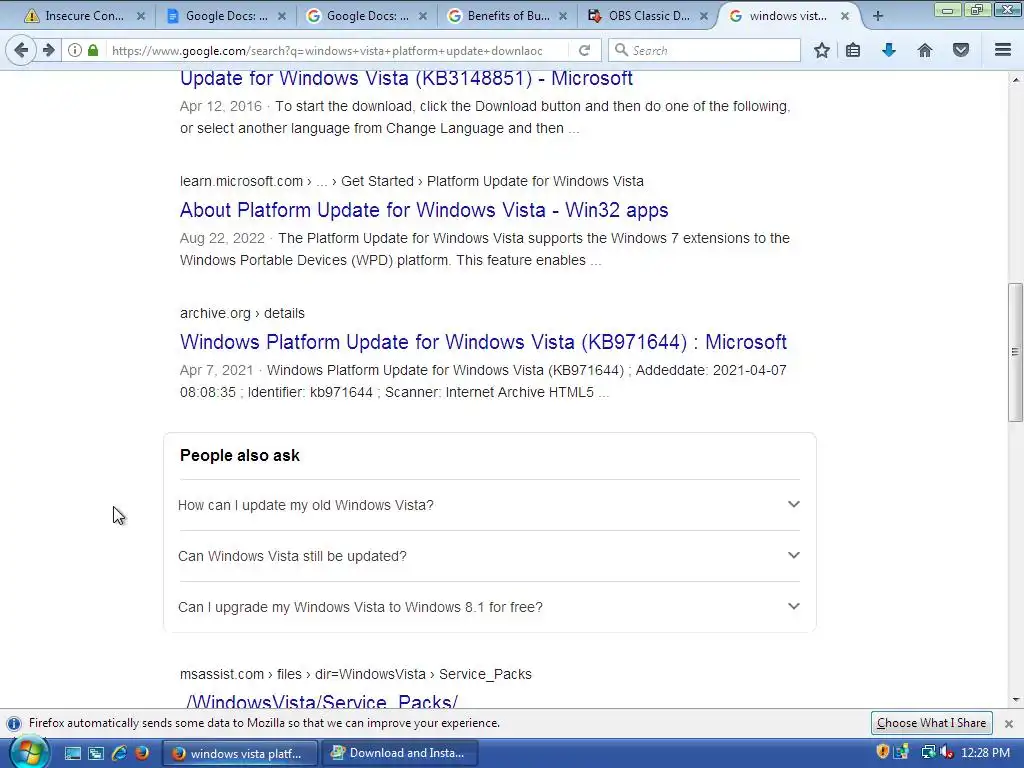Click the green secure padlock icon
Image resolution: width=1024 pixels, height=768 pixels.
click(93, 50)
